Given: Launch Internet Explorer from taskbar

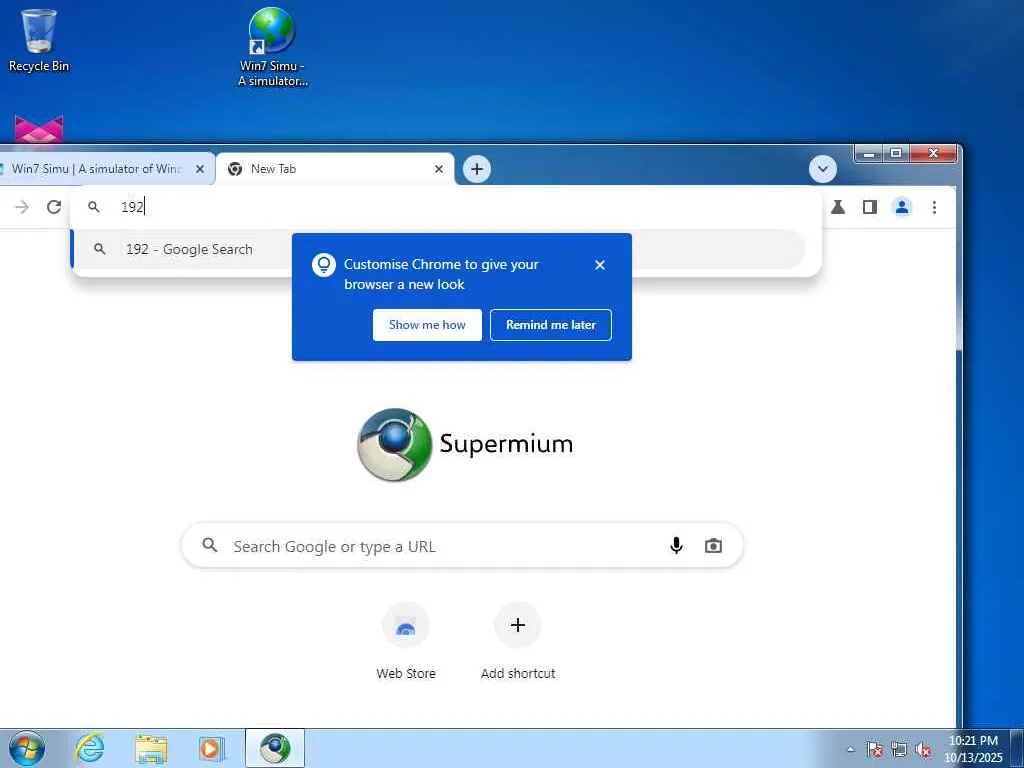Looking at the screenshot, I should pos(89,748).
